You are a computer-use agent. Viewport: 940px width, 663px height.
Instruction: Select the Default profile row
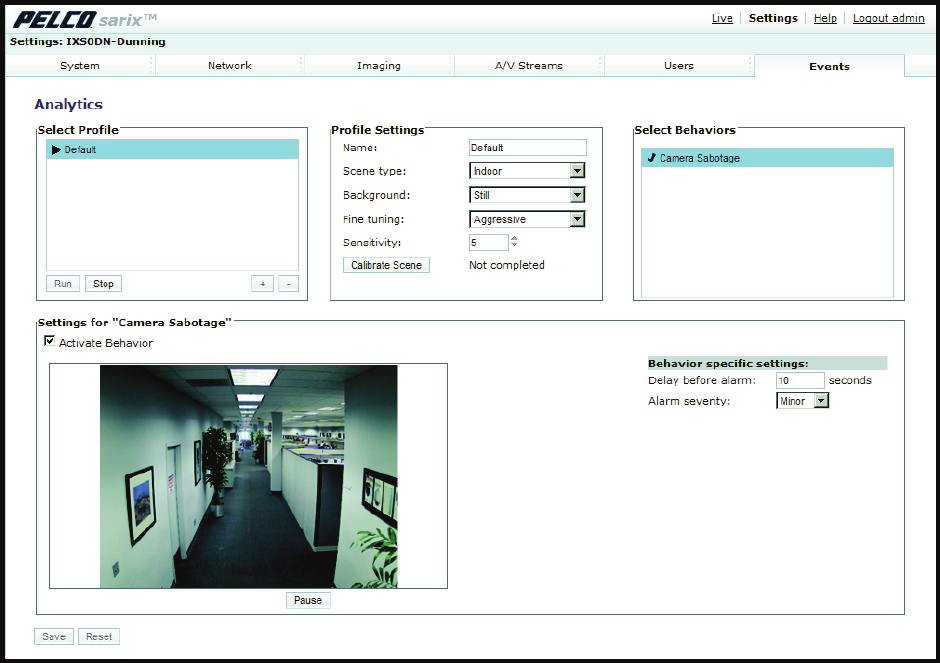coord(173,149)
